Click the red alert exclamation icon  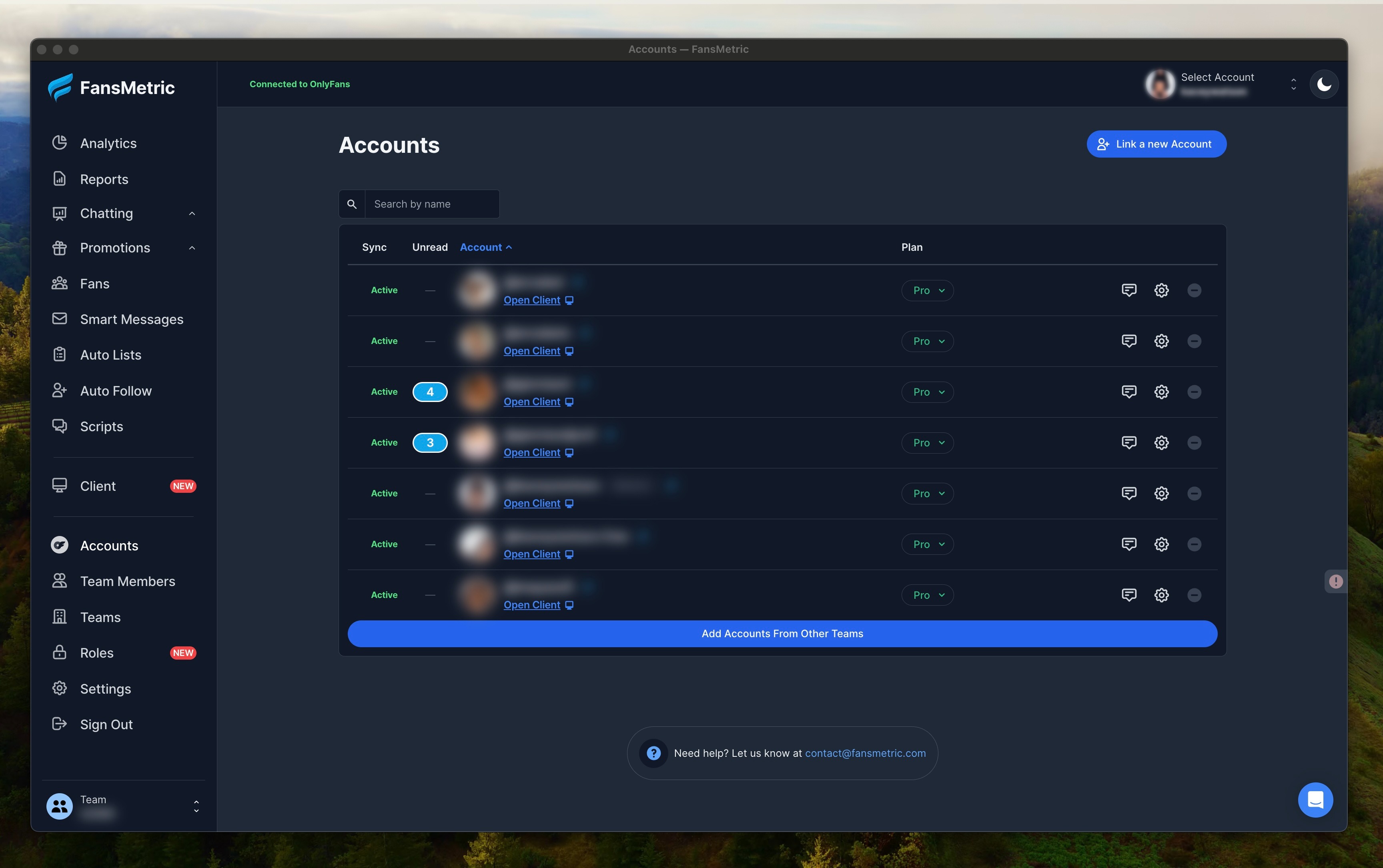[x=1336, y=582]
